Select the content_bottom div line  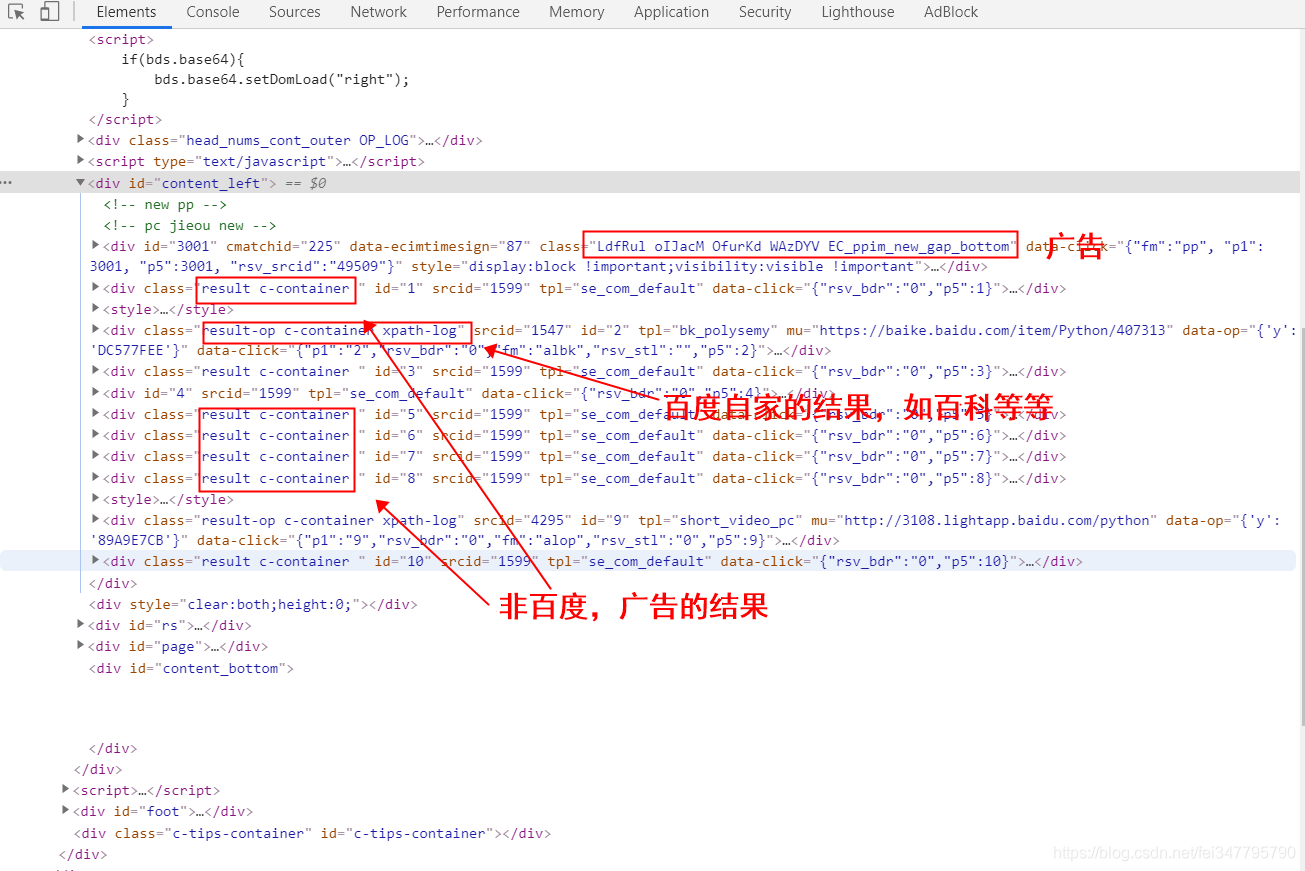[x=191, y=668]
